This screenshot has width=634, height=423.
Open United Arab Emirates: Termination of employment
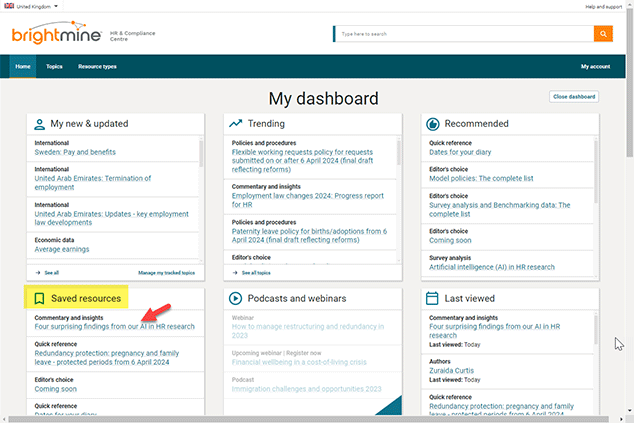pyautogui.click(x=93, y=183)
